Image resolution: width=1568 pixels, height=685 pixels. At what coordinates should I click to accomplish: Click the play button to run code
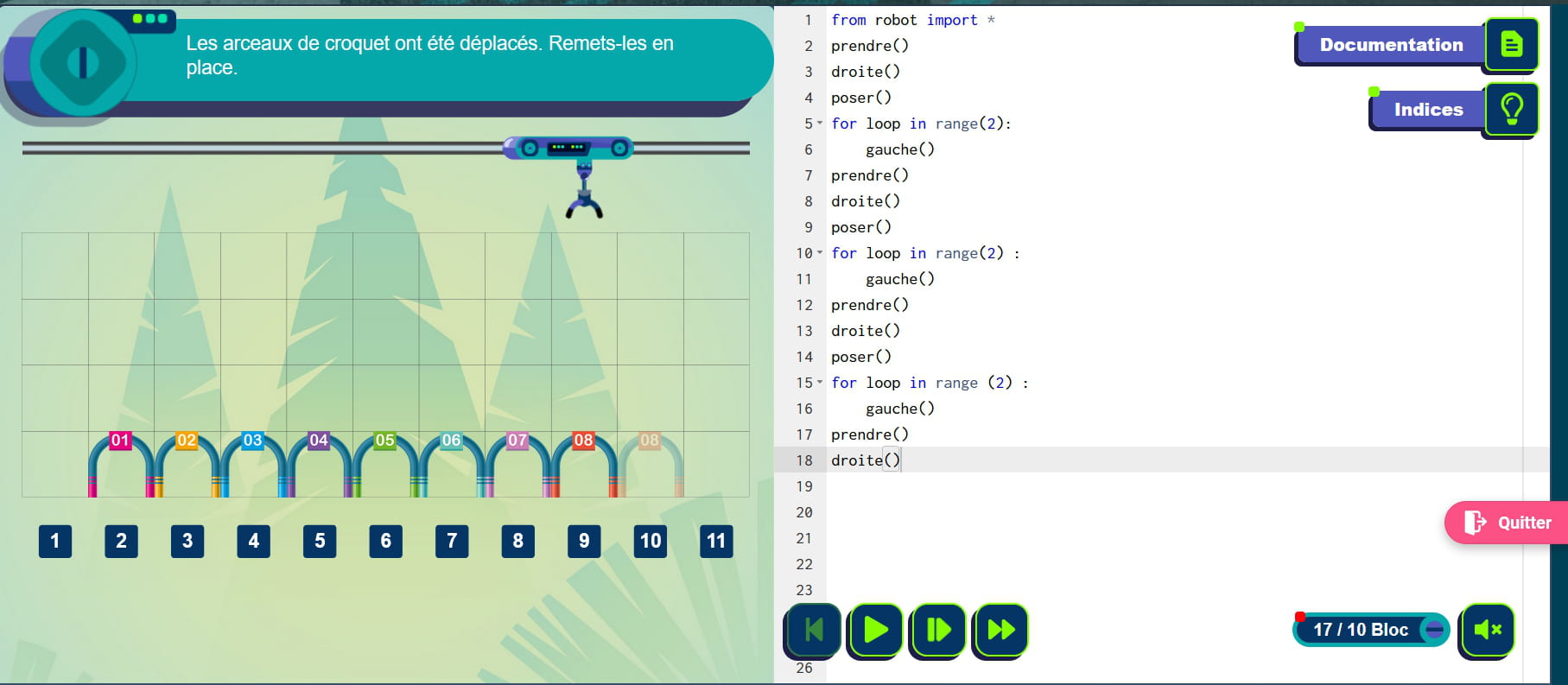(x=875, y=631)
